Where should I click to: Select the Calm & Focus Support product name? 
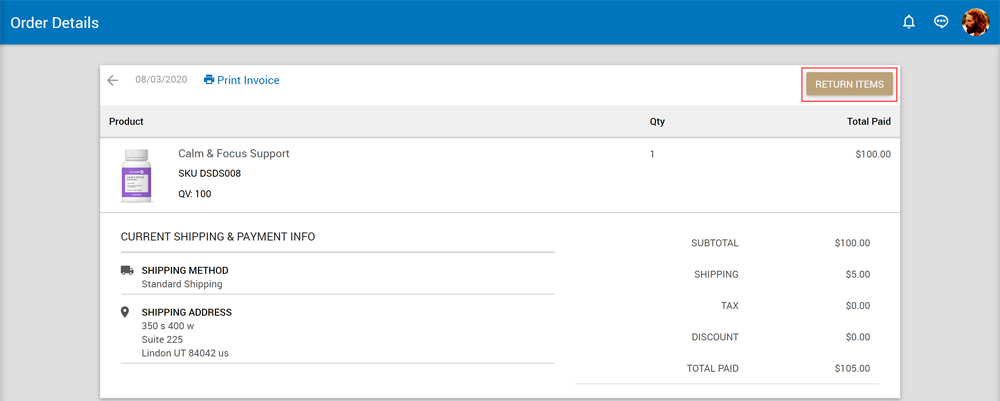pyautogui.click(x=234, y=154)
